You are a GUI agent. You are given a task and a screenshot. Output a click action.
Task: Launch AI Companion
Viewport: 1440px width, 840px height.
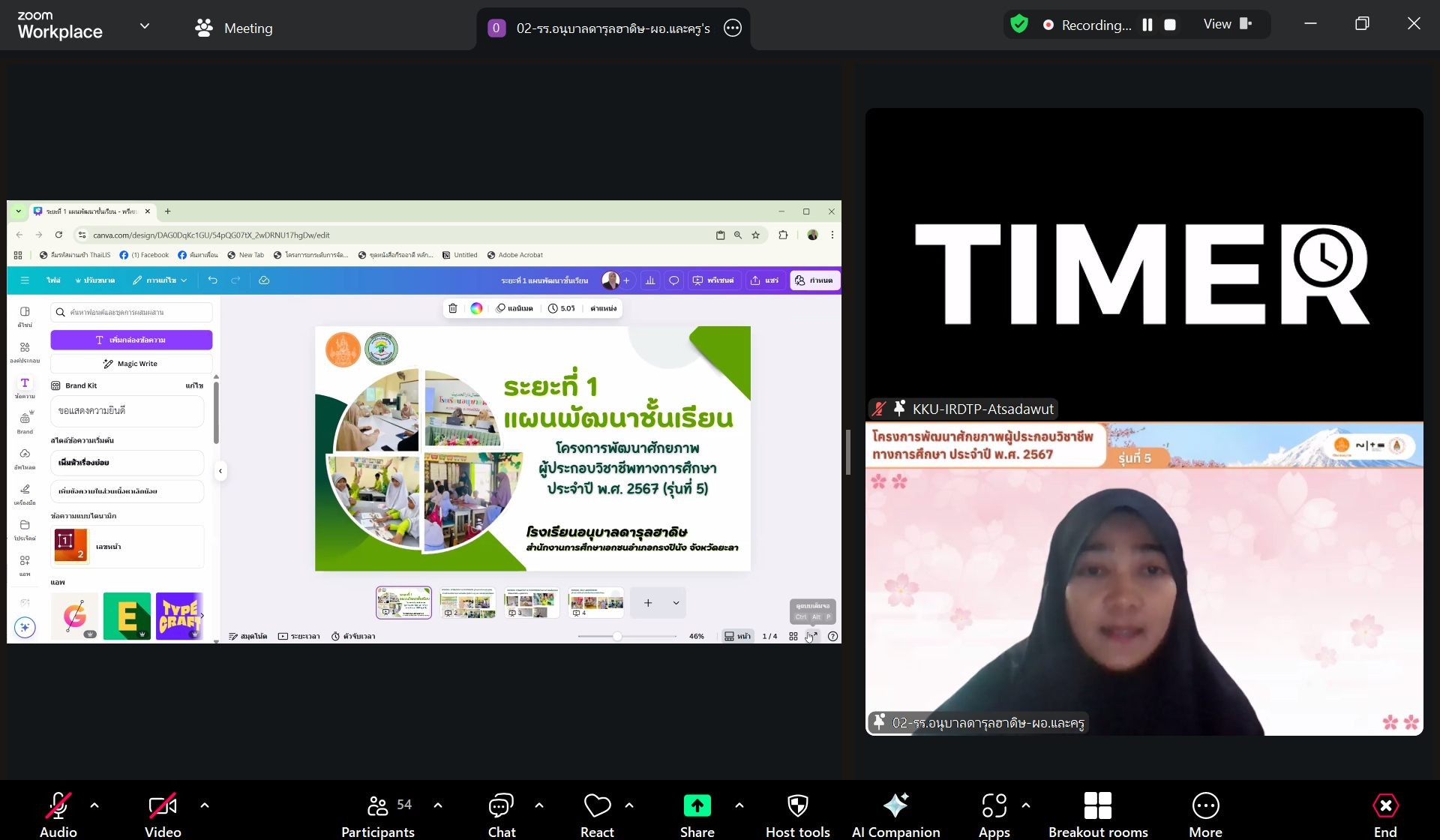[895, 806]
